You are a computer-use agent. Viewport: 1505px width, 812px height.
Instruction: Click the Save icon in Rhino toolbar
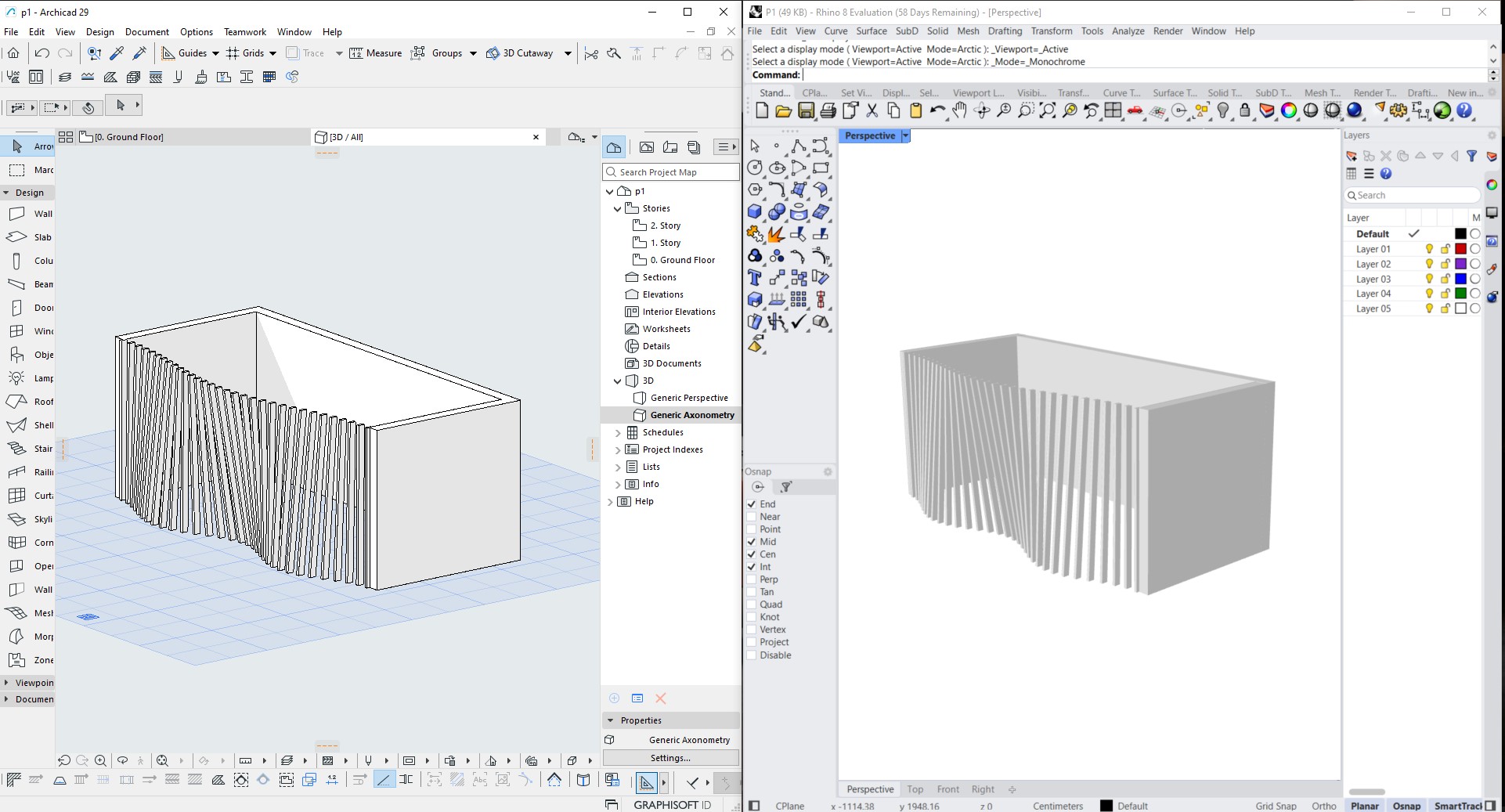pyautogui.click(x=806, y=111)
